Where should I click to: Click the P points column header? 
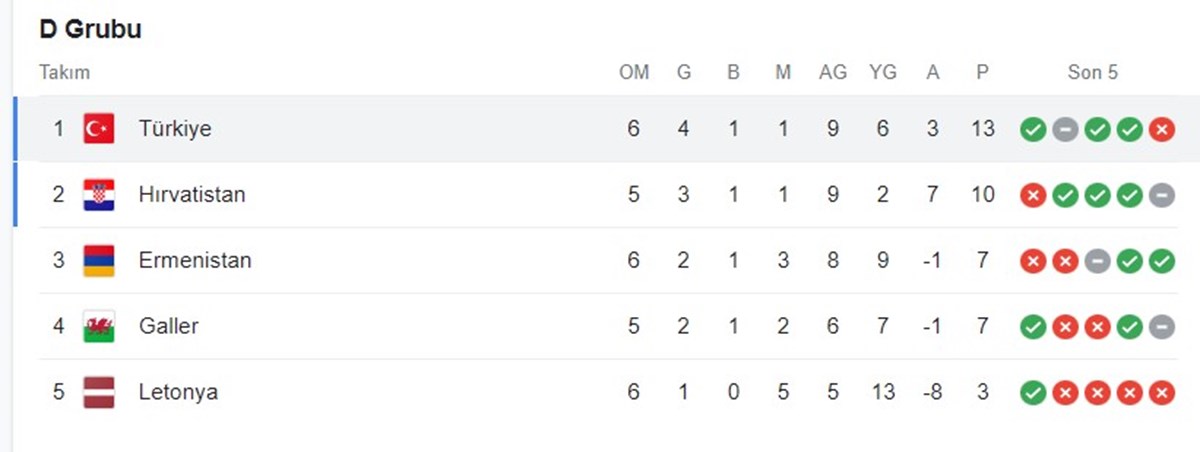[x=983, y=72]
